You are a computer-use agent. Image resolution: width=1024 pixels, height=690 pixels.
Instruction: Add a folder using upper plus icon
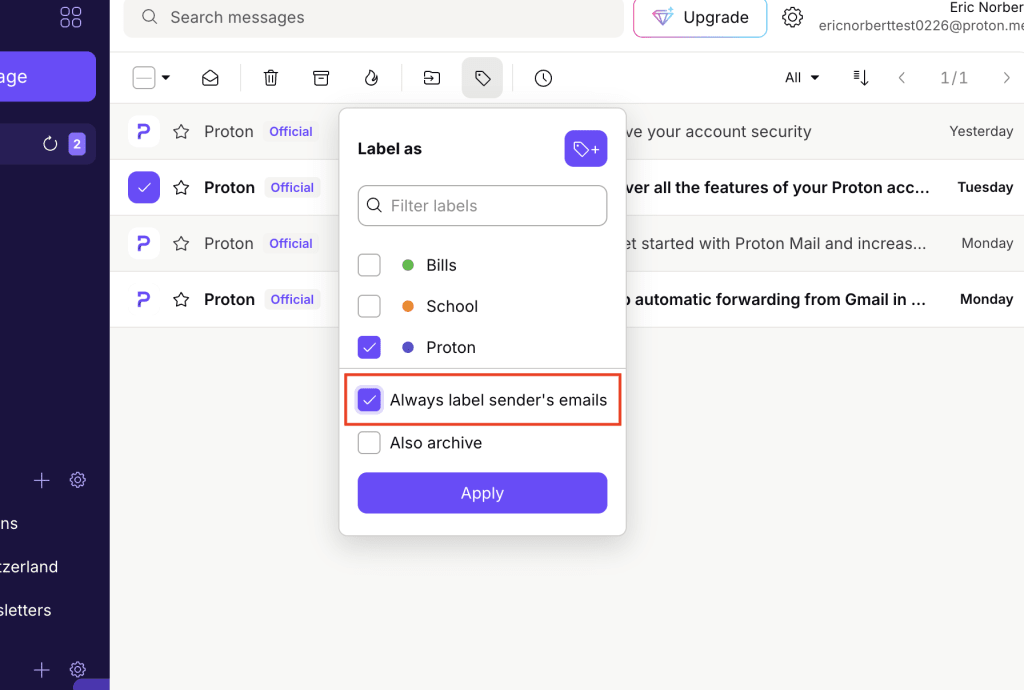(x=41, y=480)
